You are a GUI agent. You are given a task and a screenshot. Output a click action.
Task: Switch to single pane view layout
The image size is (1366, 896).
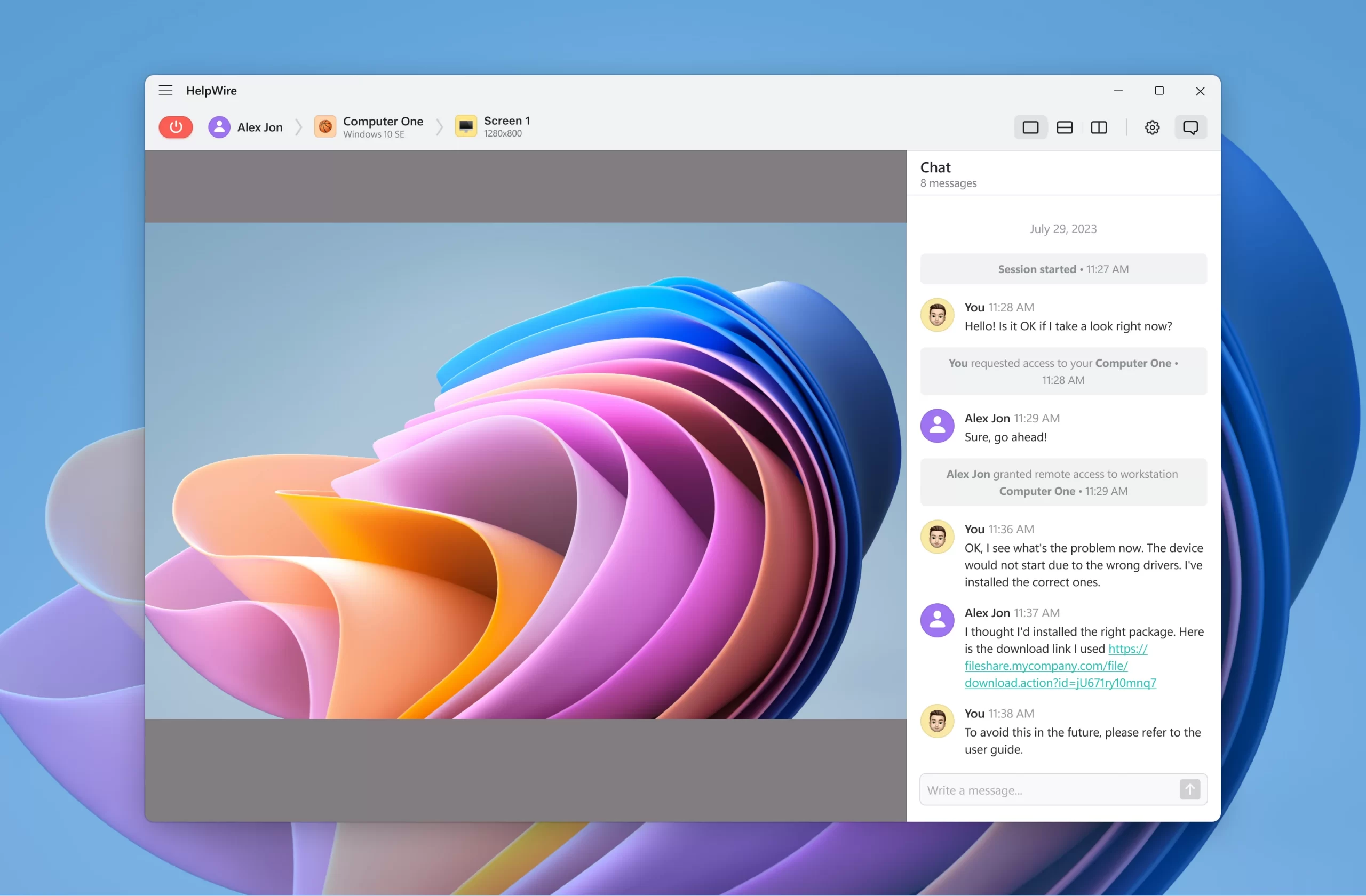click(1030, 127)
